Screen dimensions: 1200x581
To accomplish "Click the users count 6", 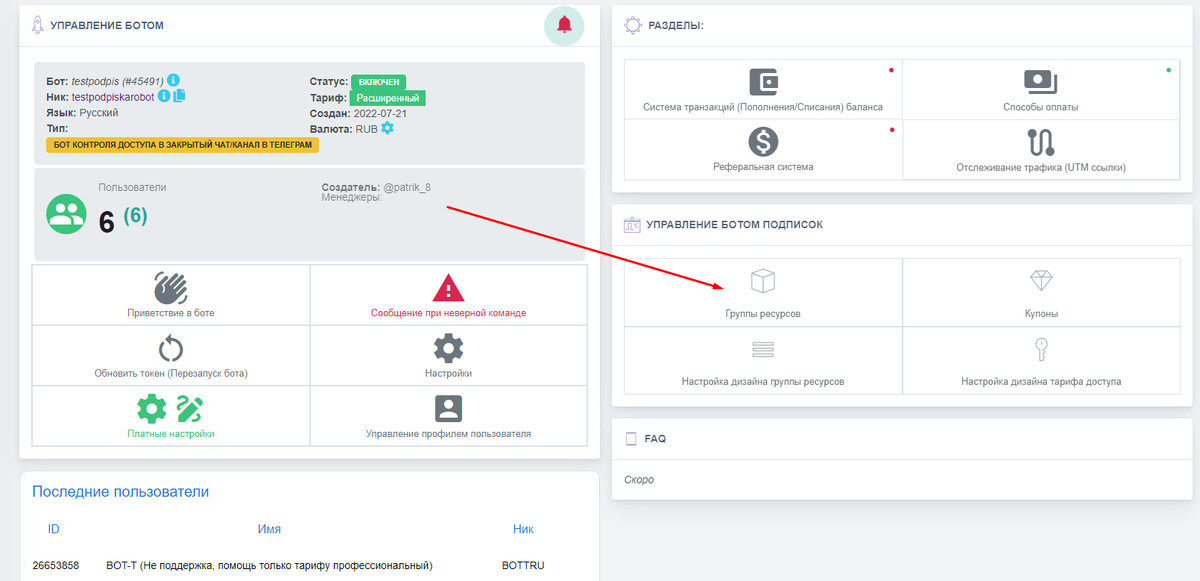I will pyautogui.click(x=107, y=222).
